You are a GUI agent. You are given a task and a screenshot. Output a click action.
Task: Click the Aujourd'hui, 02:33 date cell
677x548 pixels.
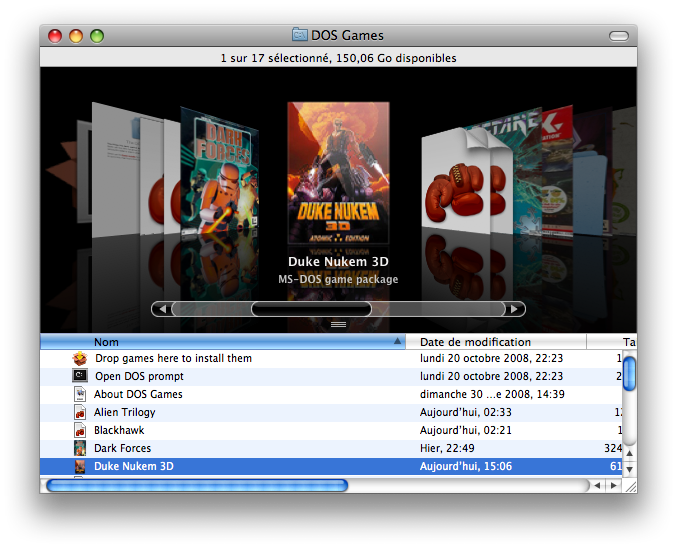click(465, 412)
